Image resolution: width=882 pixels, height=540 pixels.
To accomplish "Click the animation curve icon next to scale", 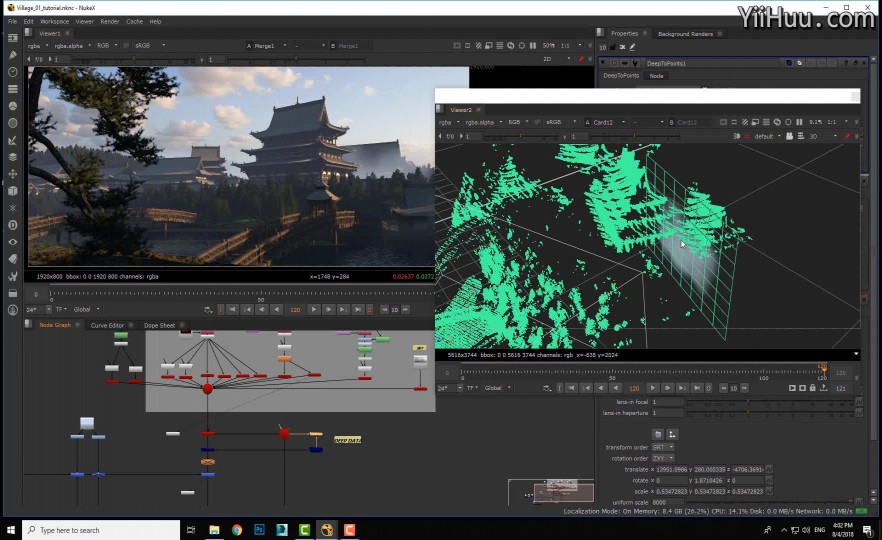I will pos(769,491).
